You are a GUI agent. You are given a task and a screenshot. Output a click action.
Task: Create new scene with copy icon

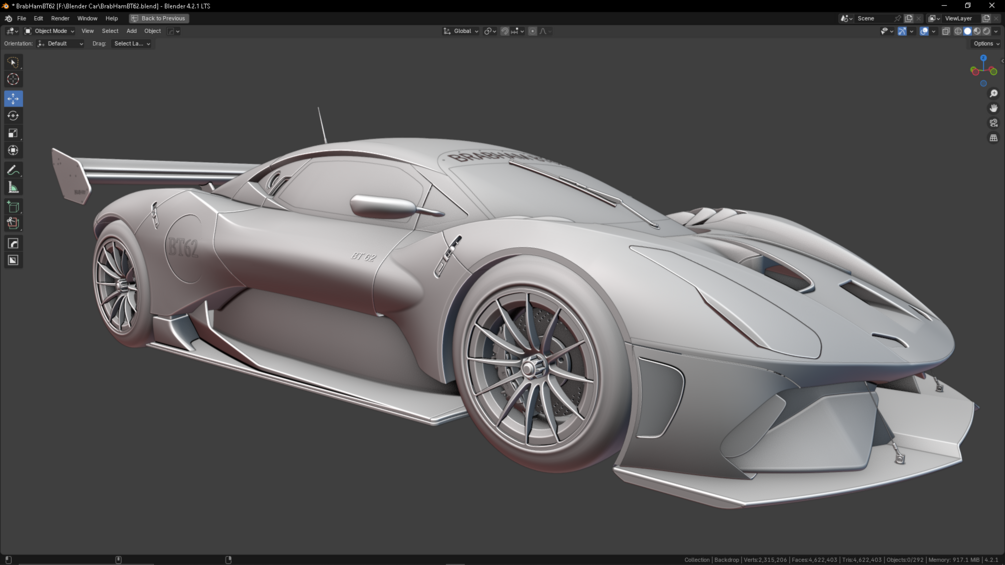point(909,19)
